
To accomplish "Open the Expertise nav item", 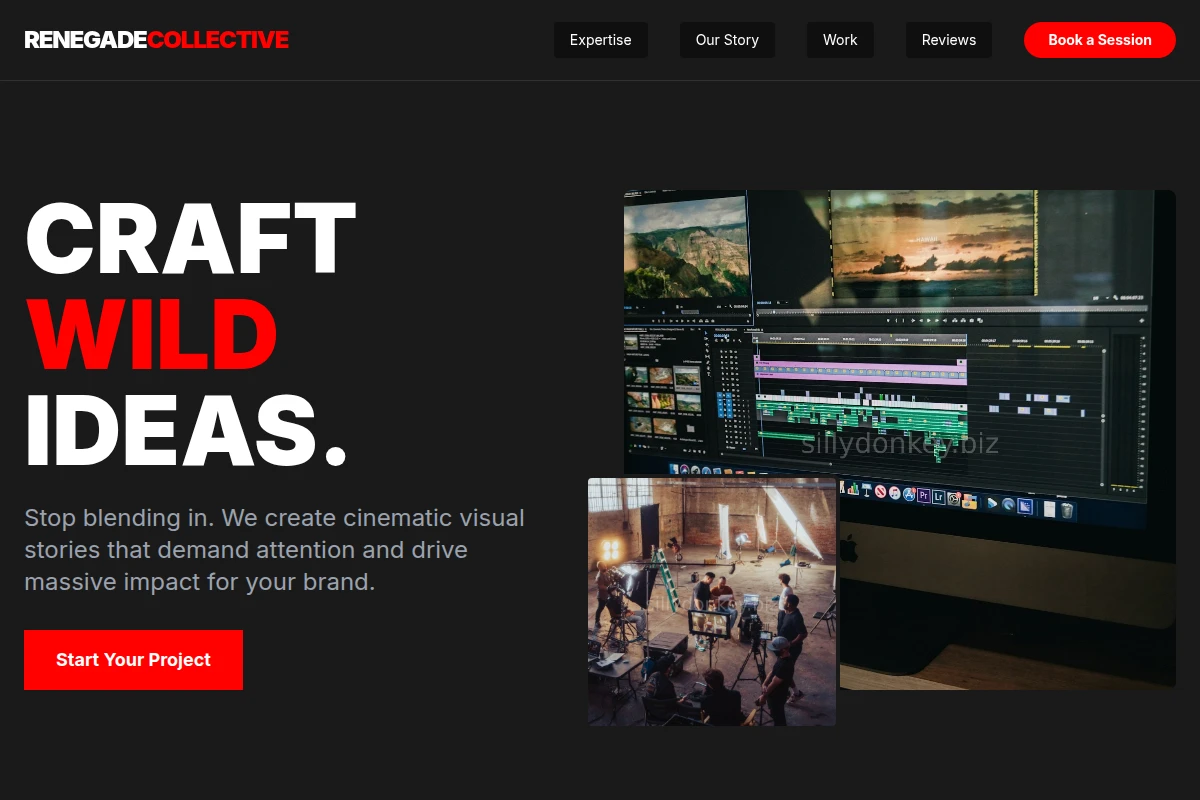I will point(600,40).
